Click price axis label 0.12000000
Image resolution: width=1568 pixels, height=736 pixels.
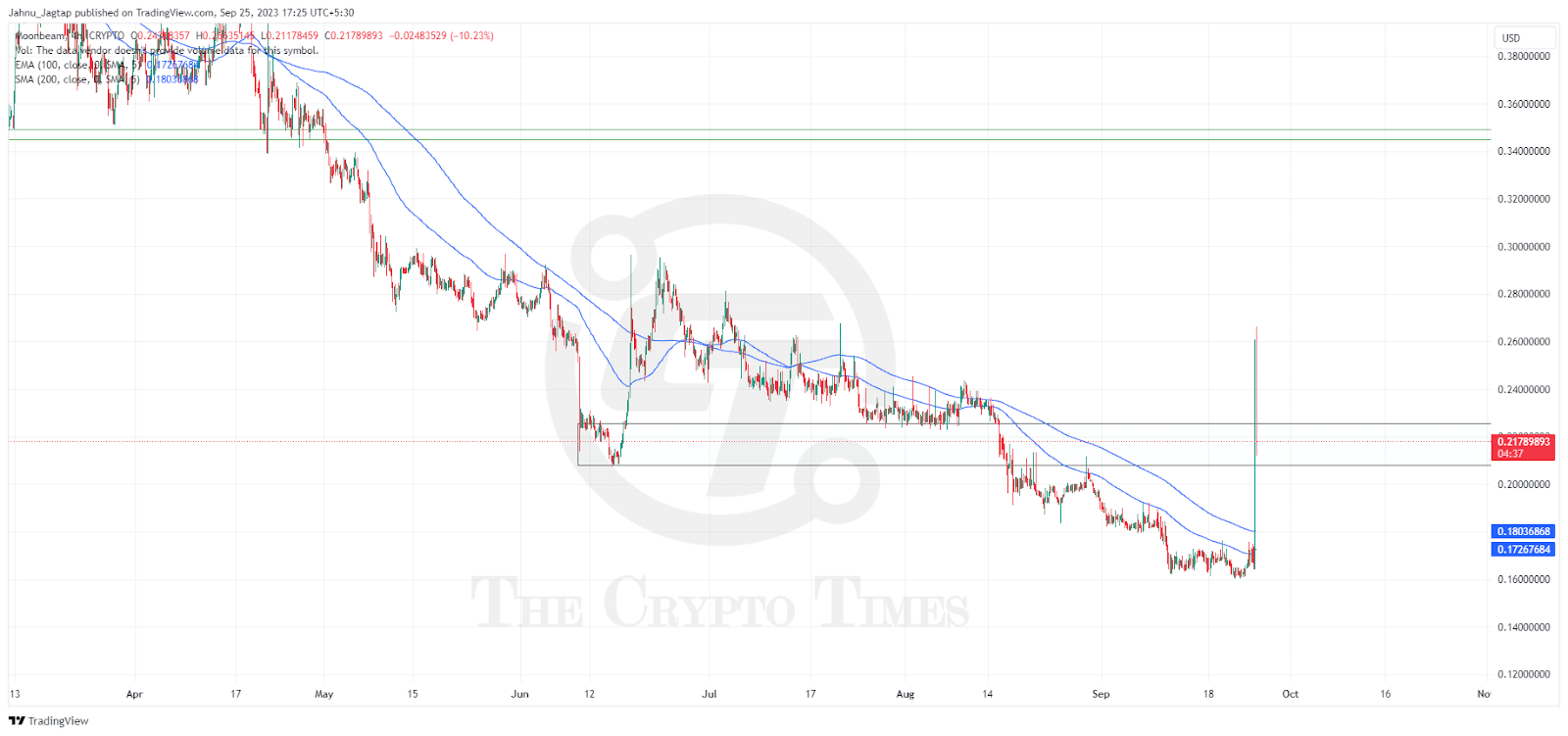tap(1524, 675)
